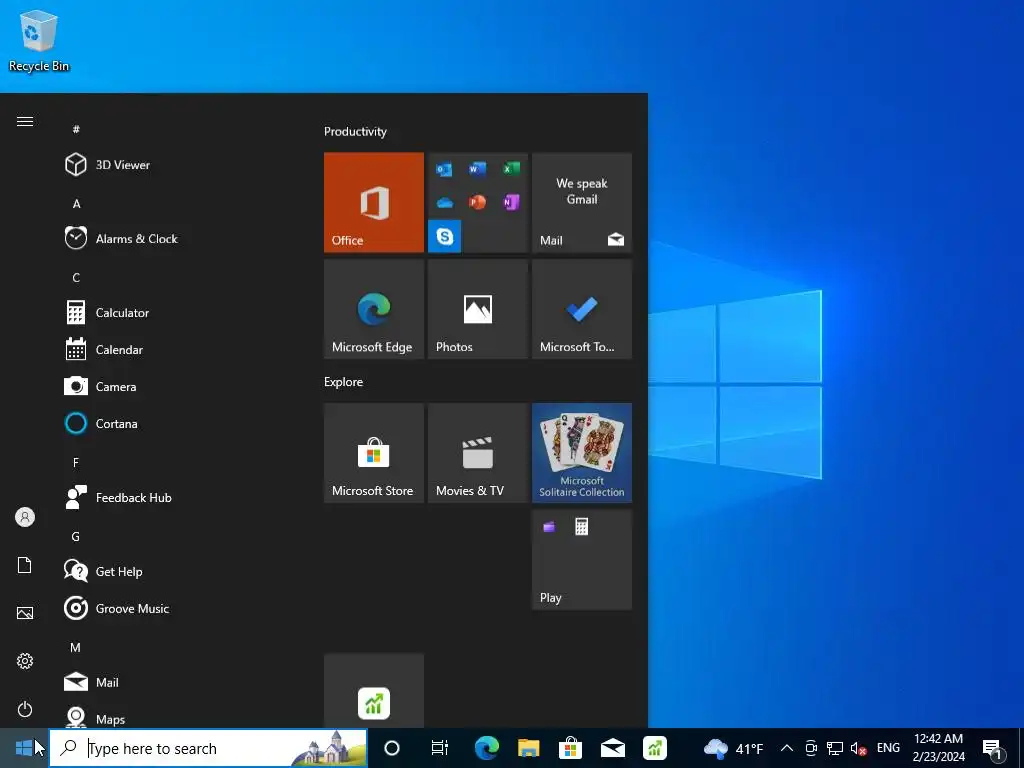
Task: Click the Windows Start button
Action: (x=24, y=748)
